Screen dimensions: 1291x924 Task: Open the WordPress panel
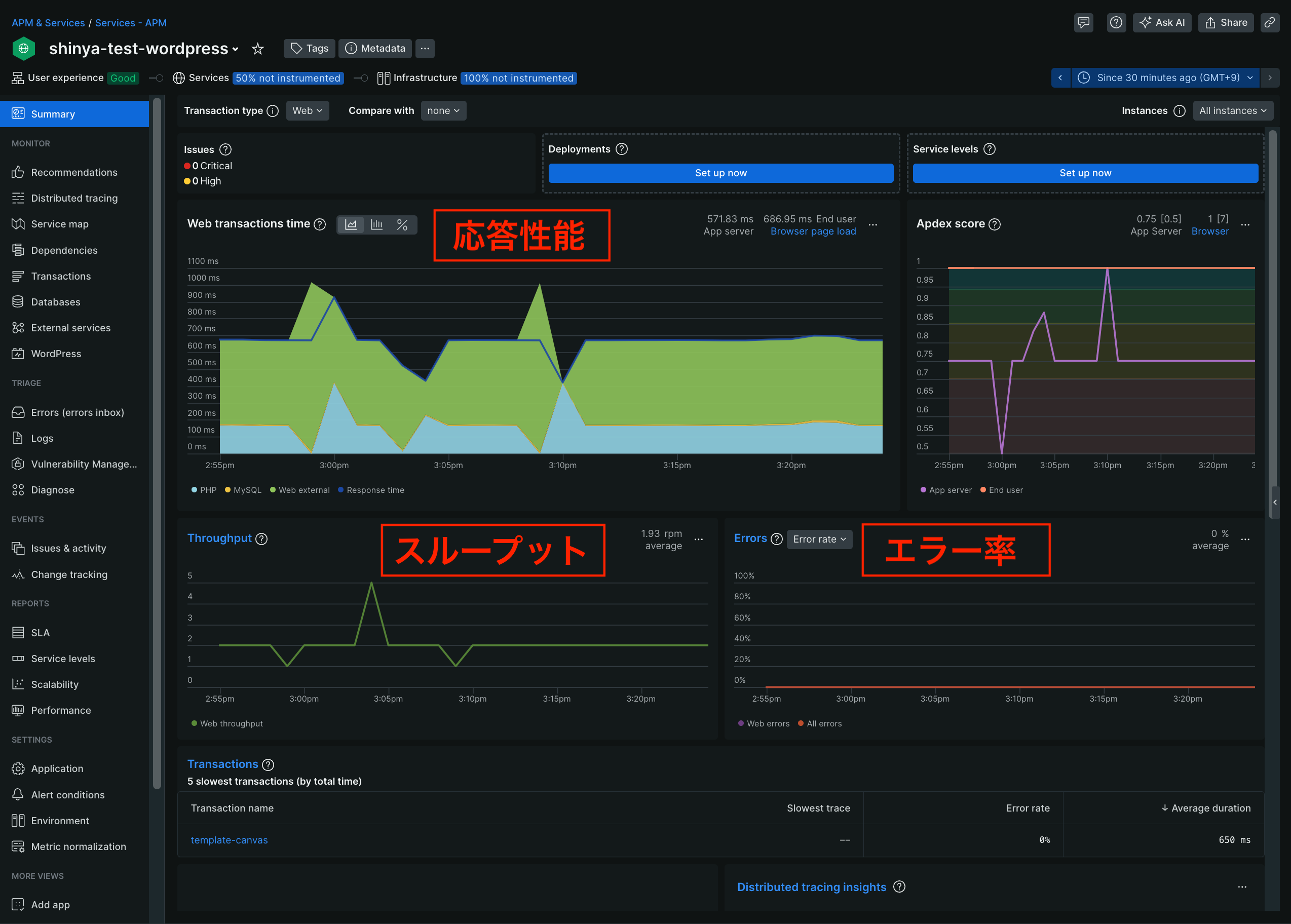click(56, 353)
